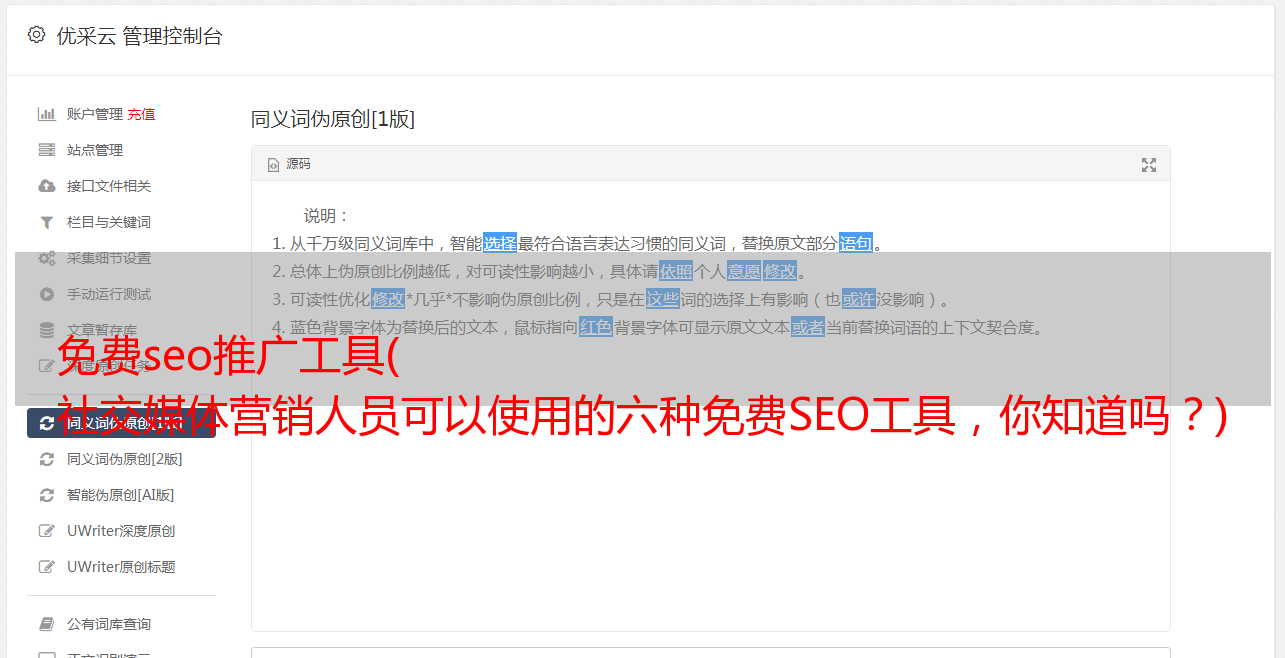
Task: Click the refresh icon beside 同义词伪原创[2版]
Action: point(46,459)
